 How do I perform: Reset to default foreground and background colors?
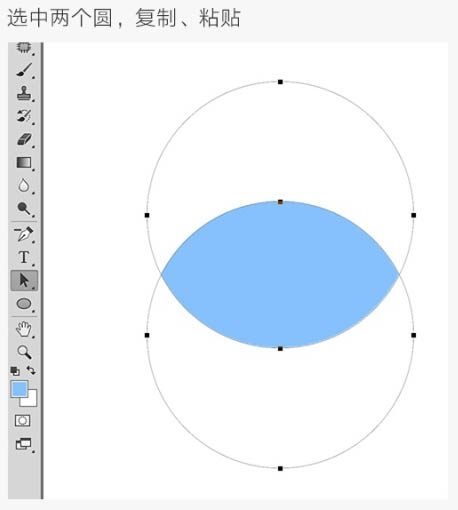tap(15, 371)
